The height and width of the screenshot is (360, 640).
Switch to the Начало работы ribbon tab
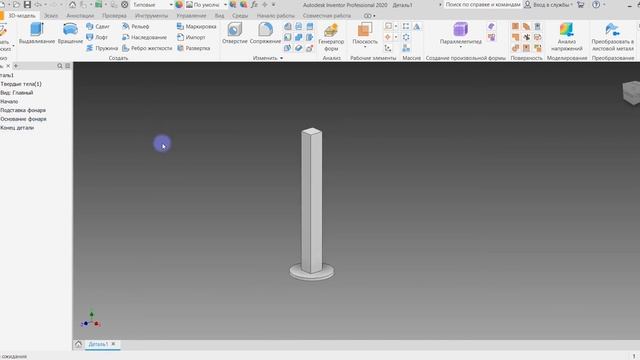point(276,16)
